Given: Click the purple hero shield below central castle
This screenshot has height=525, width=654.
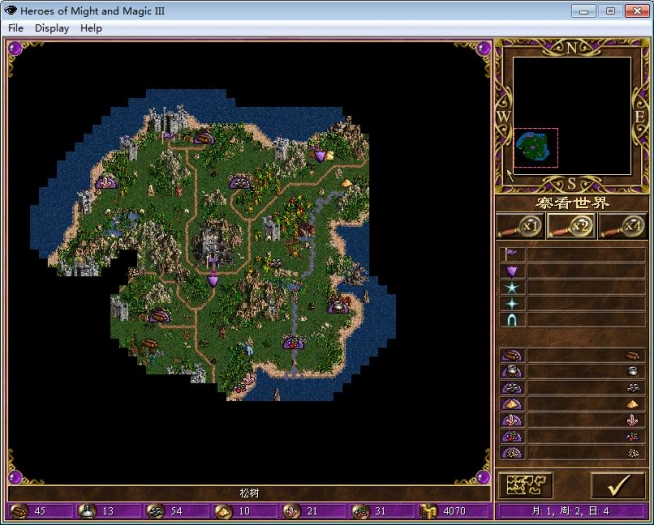Looking at the screenshot, I should coord(213,279).
